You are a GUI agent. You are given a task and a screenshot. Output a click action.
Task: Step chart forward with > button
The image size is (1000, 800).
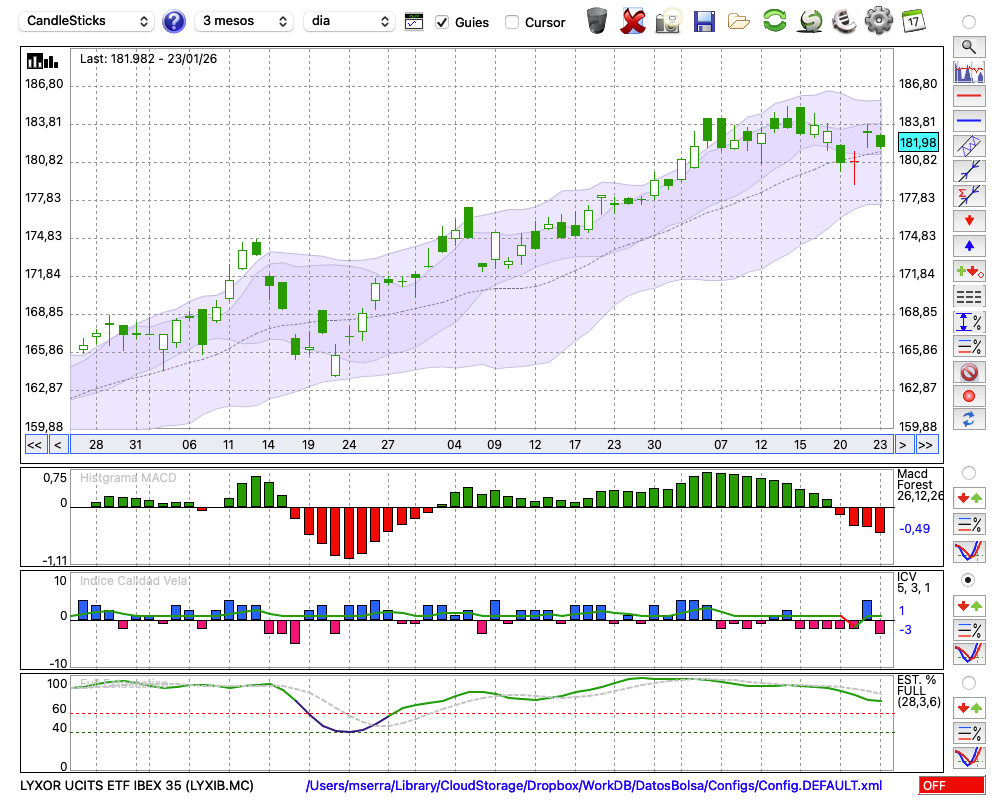tap(902, 445)
